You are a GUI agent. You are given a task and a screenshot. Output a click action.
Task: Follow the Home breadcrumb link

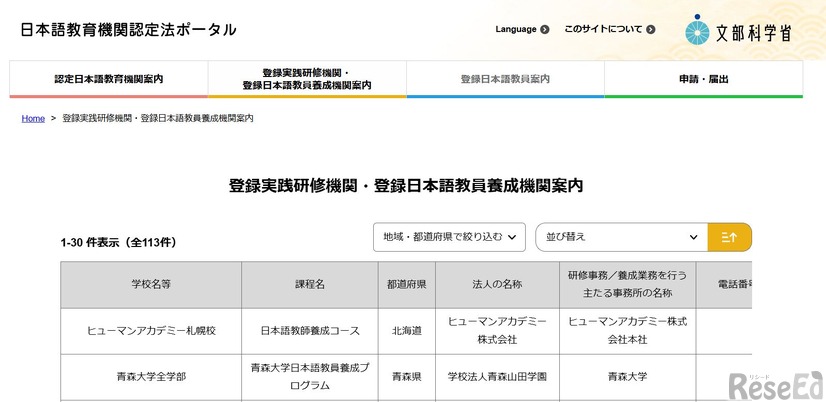[33, 119]
